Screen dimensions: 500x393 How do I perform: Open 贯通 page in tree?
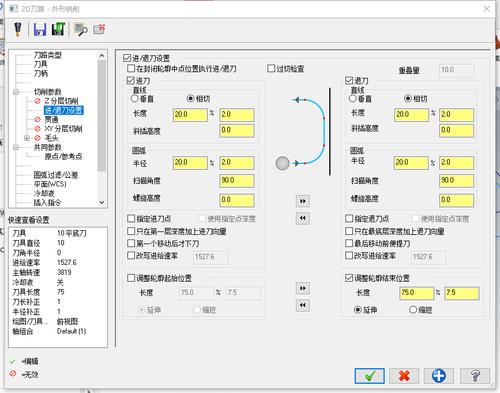51,119
